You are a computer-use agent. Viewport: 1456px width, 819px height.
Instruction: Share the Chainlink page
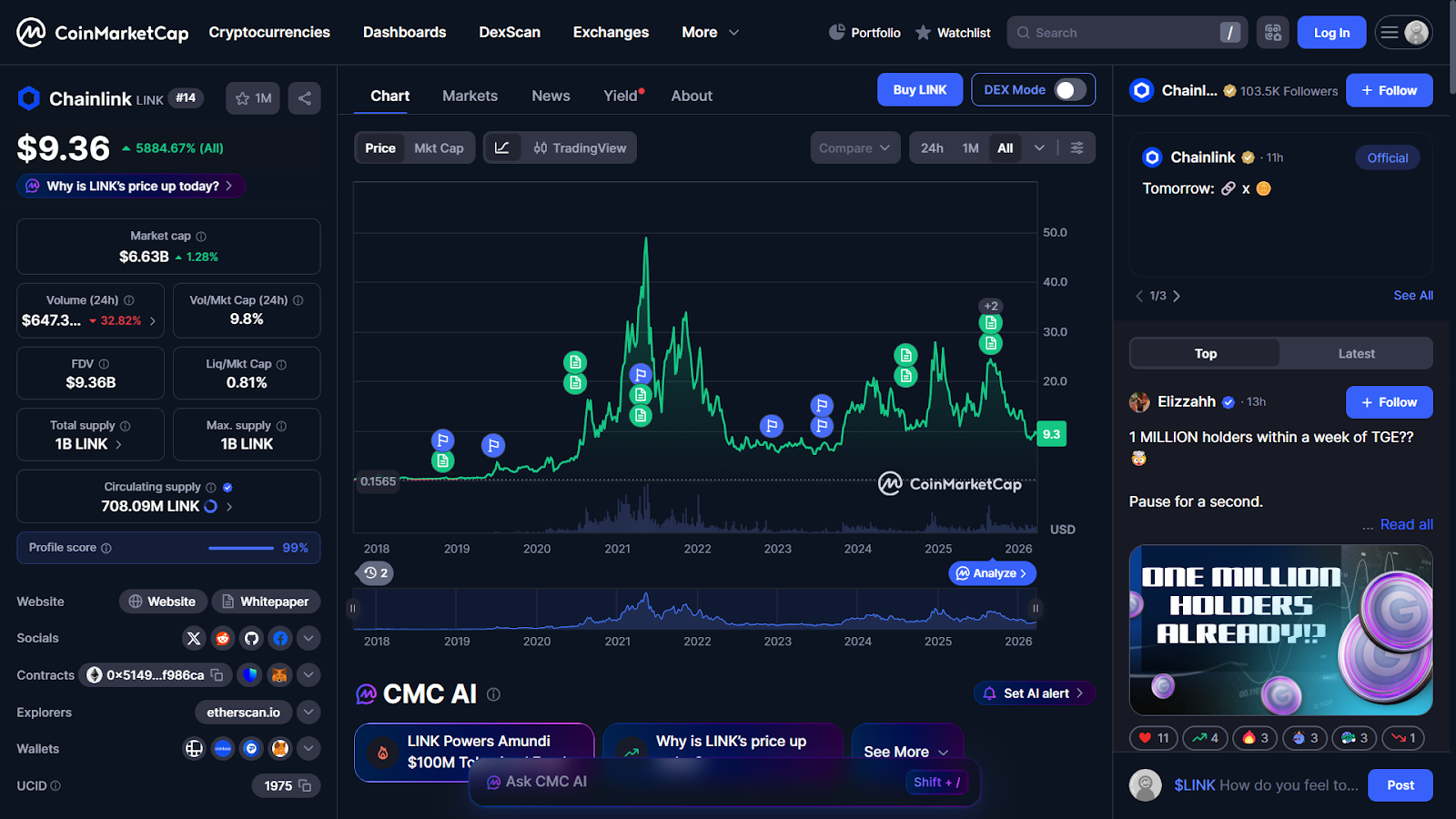point(304,98)
